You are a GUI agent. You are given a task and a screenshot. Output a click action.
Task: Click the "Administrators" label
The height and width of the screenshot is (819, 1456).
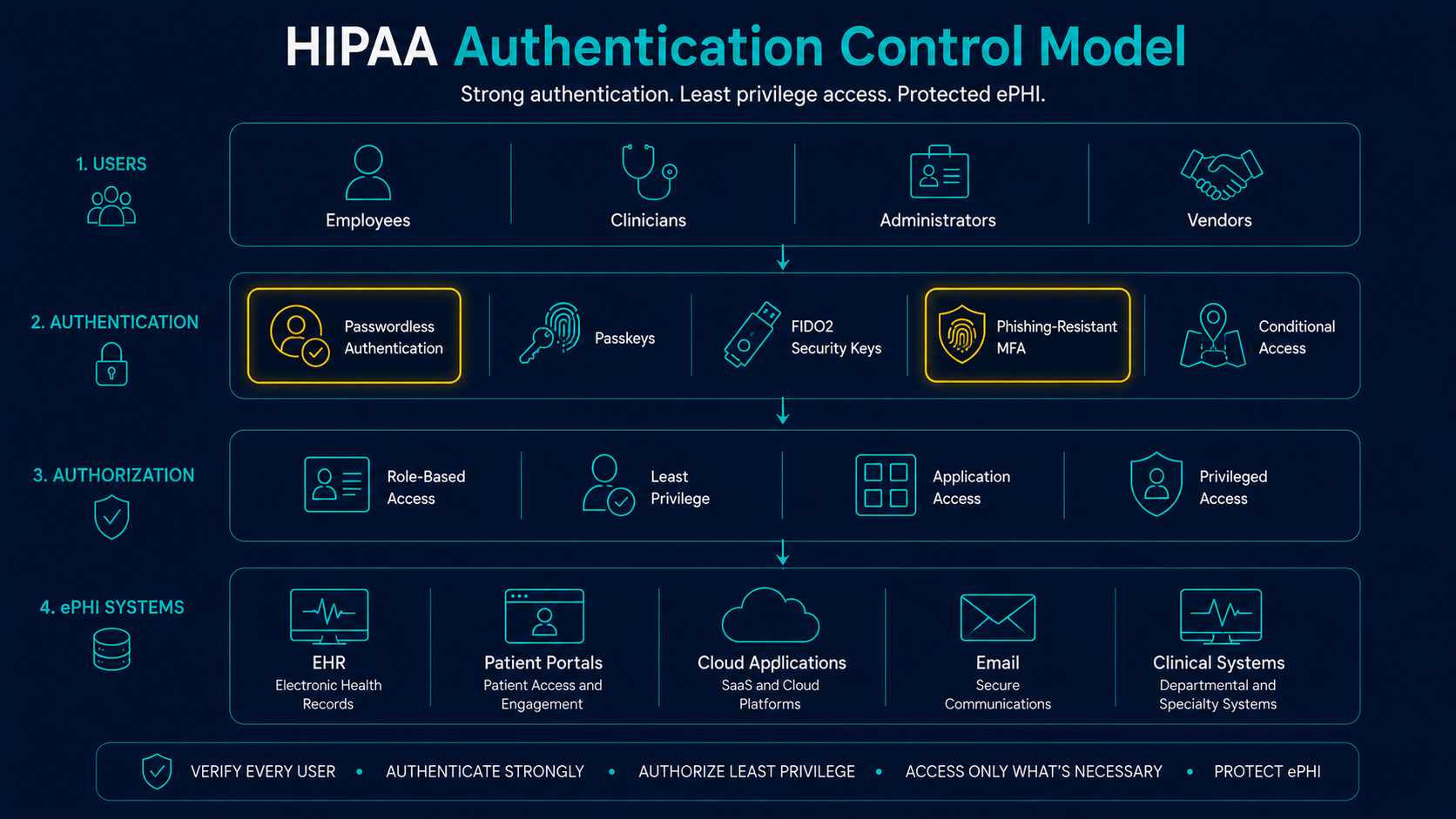pos(938,220)
